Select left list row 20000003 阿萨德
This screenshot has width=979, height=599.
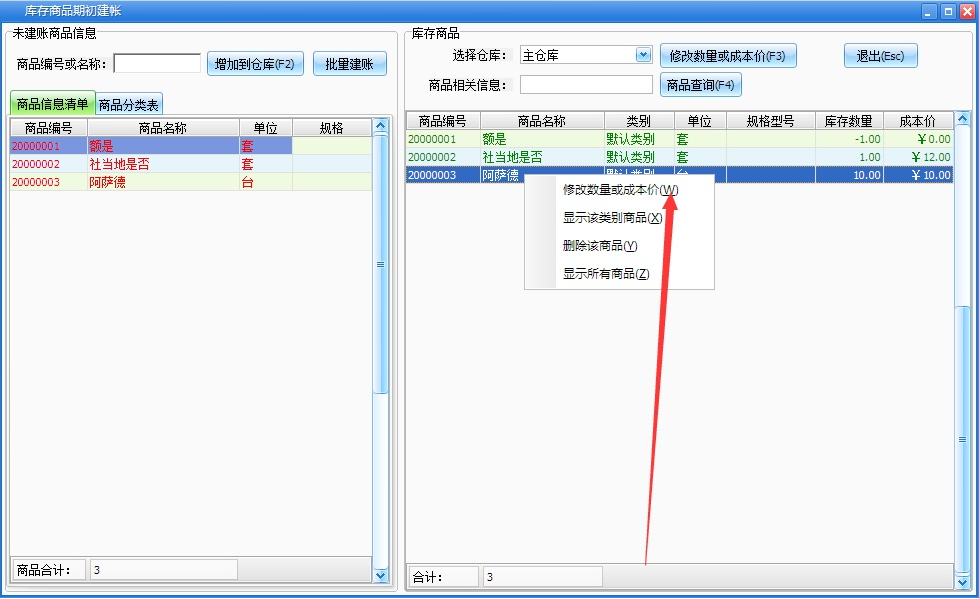coord(190,182)
